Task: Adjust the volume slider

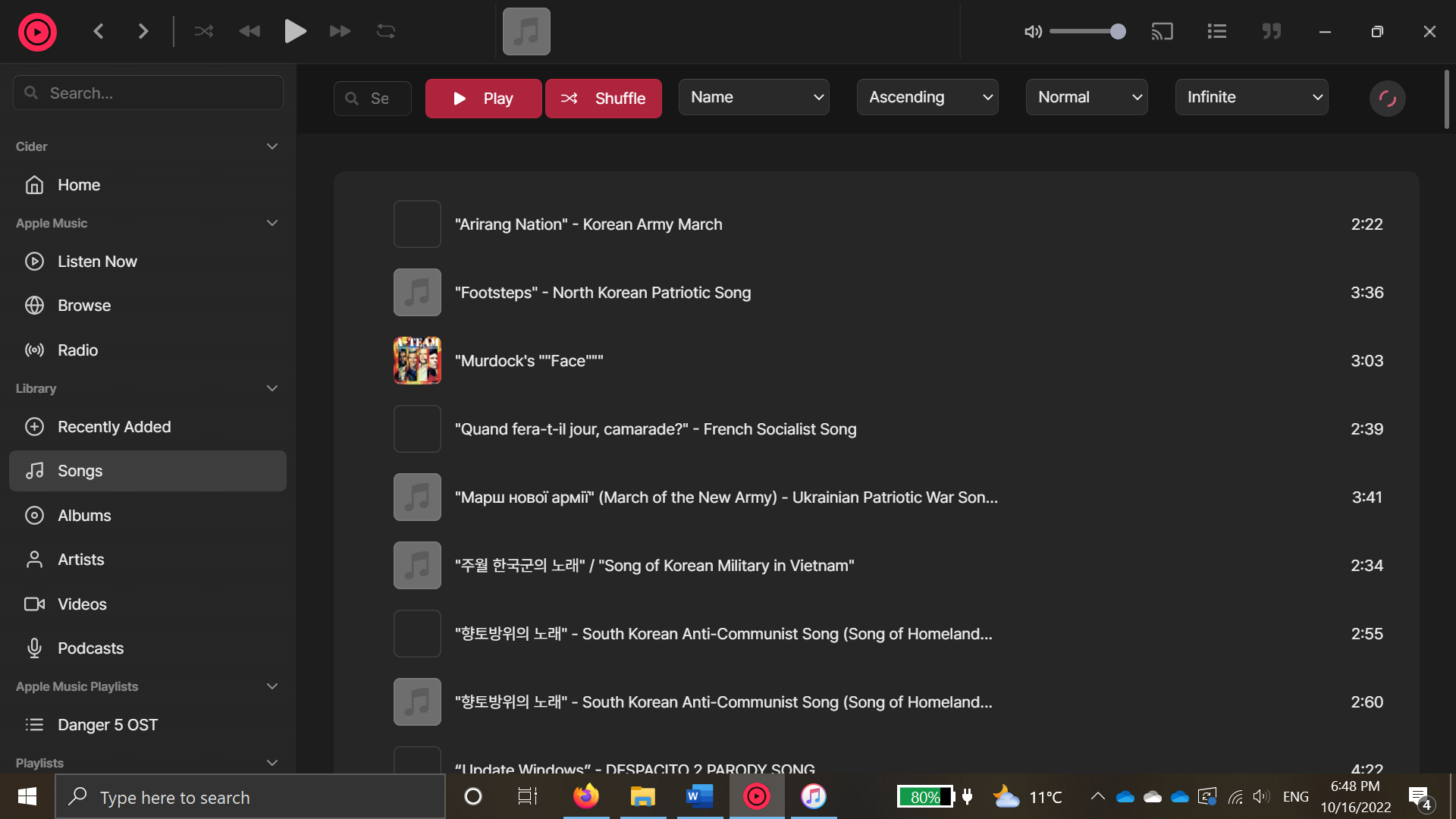Action: pyautogui.click(x=1087, y=31)
